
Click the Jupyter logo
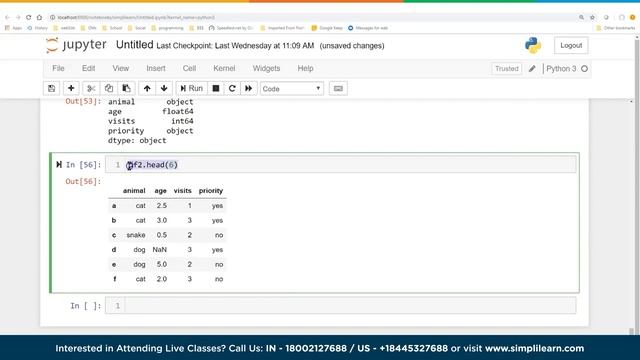pos(76,44)
